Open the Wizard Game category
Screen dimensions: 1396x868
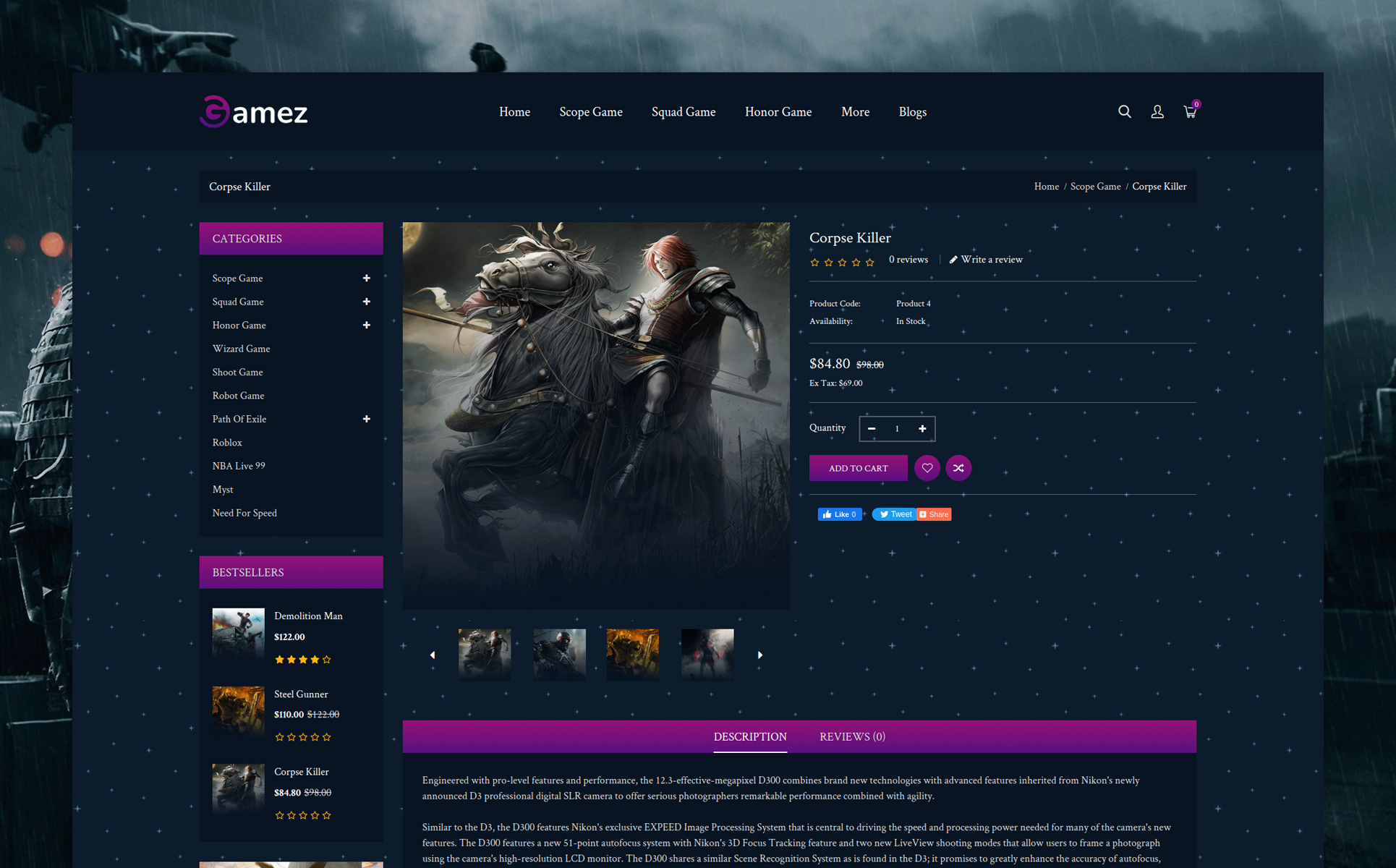[x=241, y=349]
